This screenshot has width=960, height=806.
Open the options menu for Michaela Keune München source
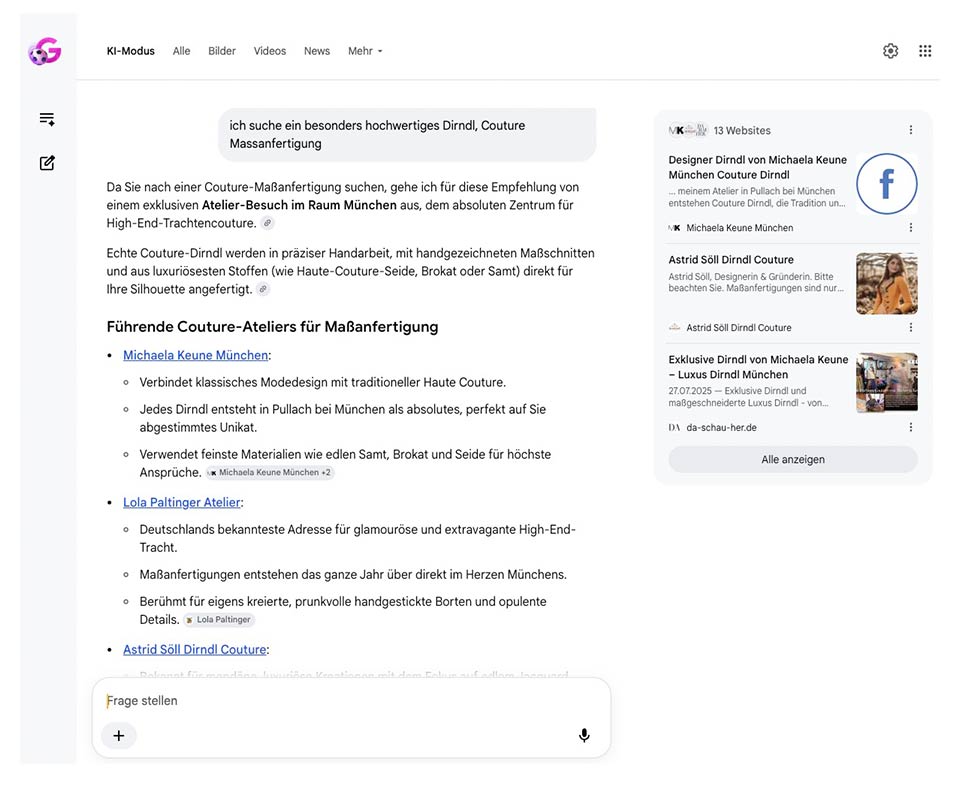pos(910,227)
